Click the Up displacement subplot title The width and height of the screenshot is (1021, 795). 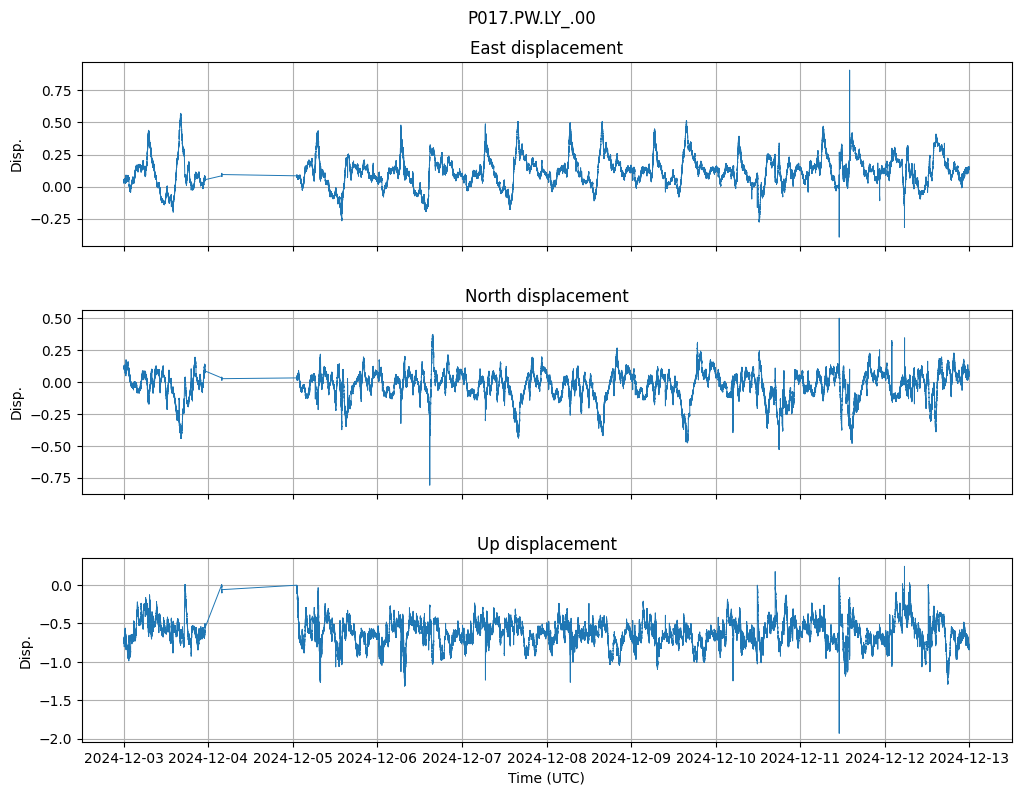pyautogui.click(x=546, y=544)
